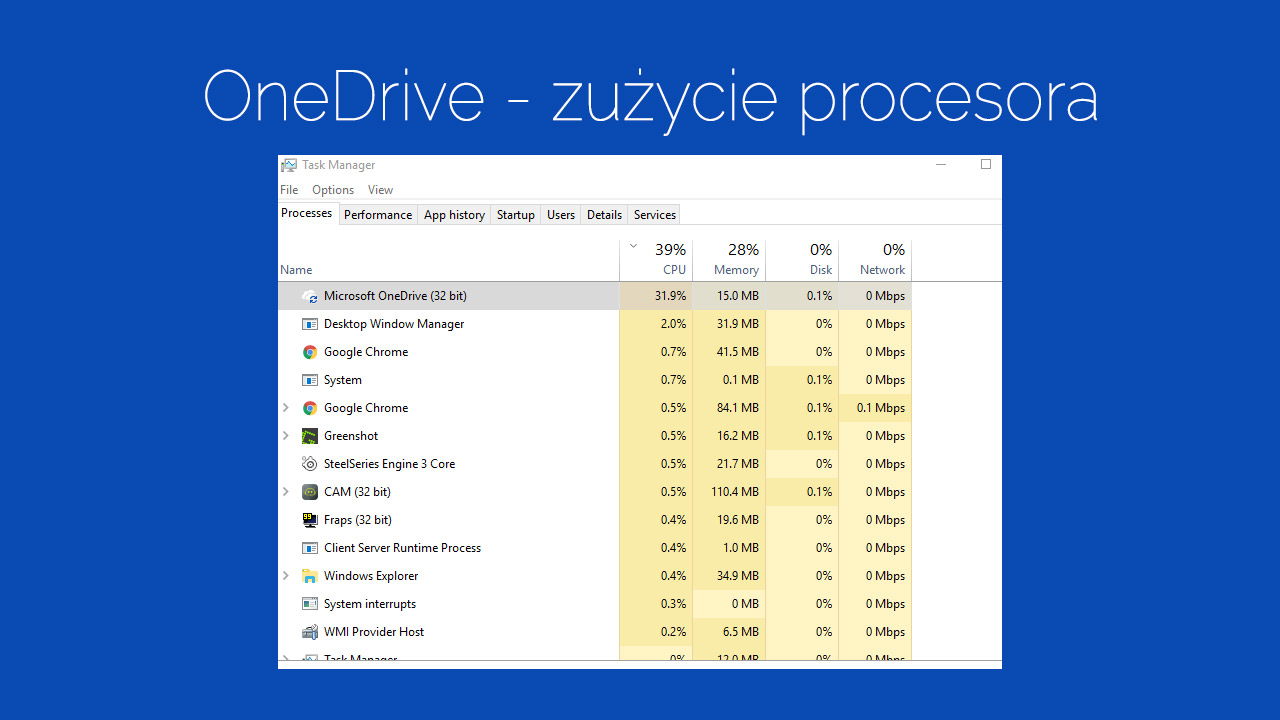The width and height of the screenshot is (1280, 720).
Task: Click the Fraps (32 bit) icon
Action: pyautogui.click(x=310, y=520)
